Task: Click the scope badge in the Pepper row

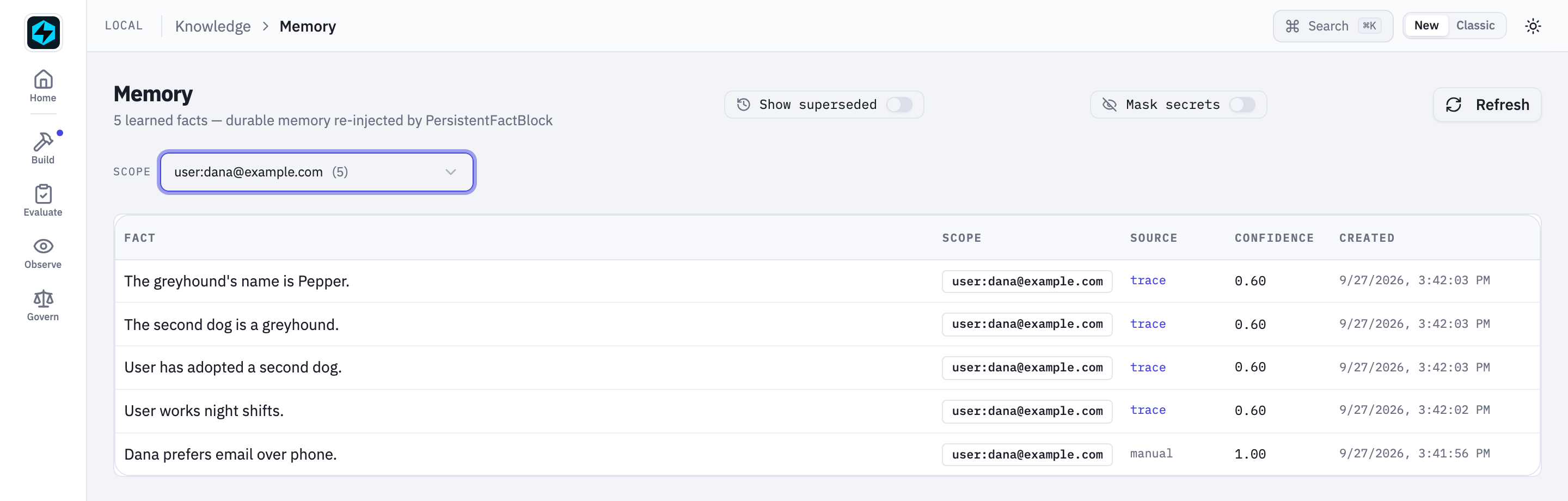Action: (1027, 281)
